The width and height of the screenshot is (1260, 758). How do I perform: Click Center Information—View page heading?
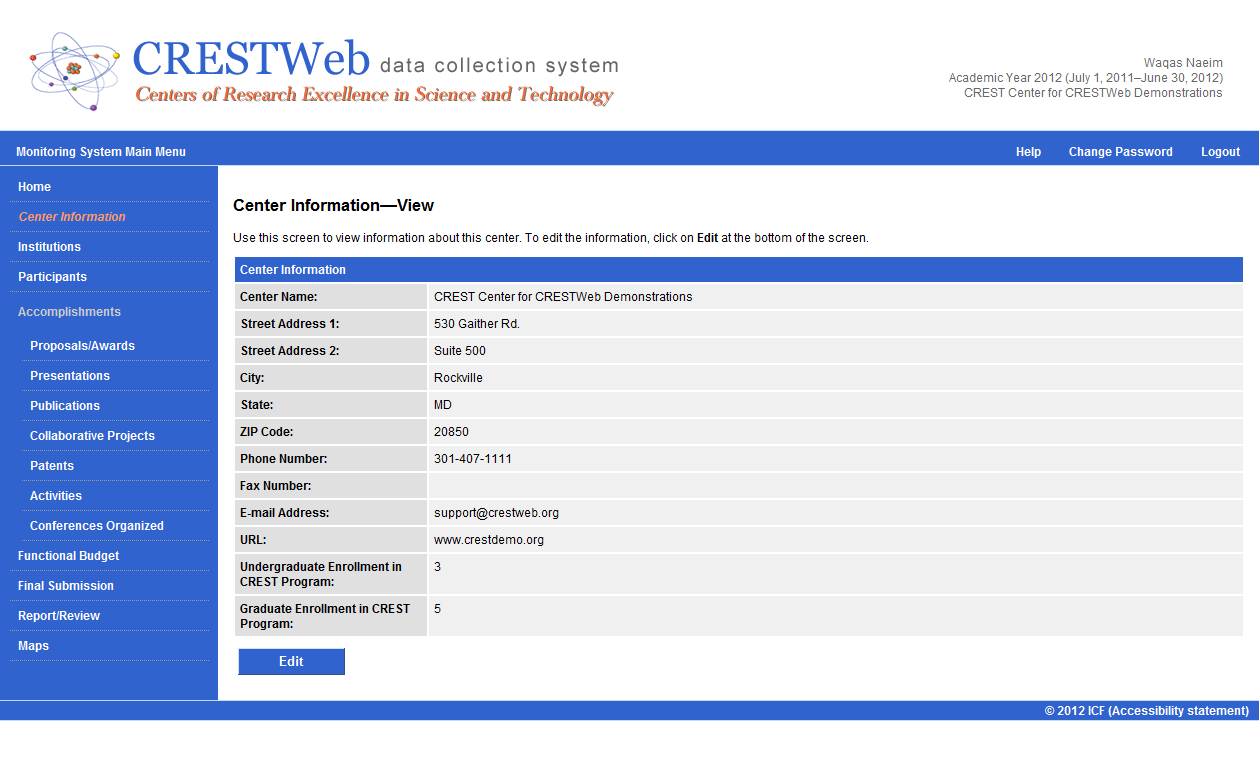click(333, 206)
